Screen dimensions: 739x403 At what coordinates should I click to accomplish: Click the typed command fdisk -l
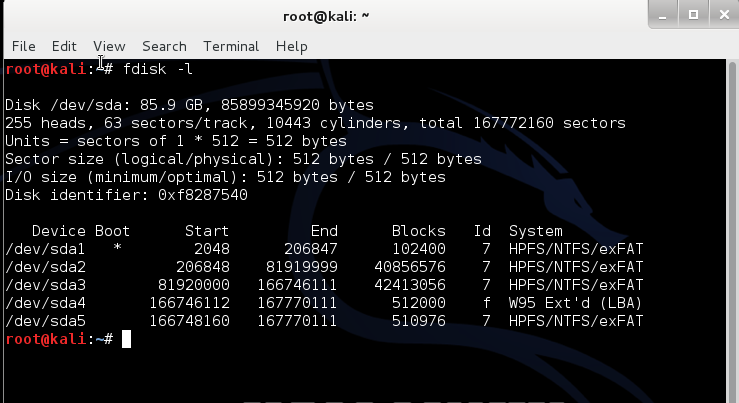pyautogui.click(x=158, y=69)
